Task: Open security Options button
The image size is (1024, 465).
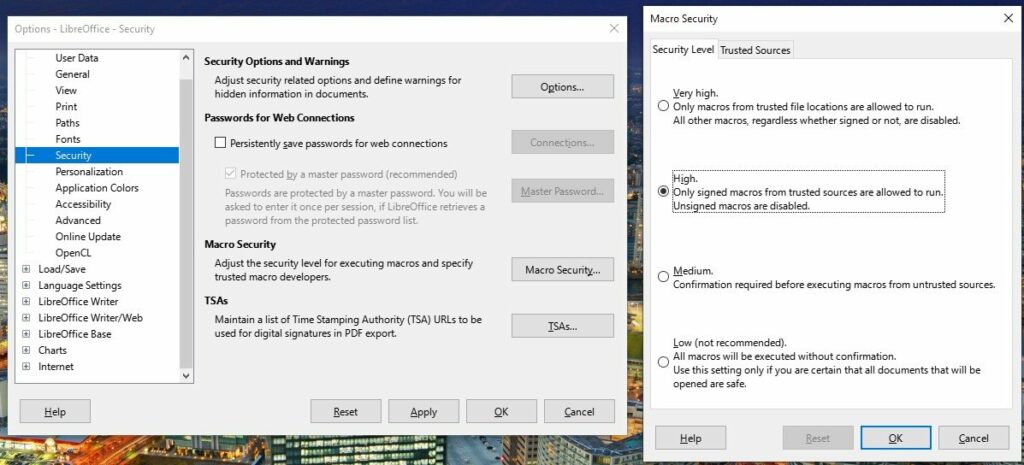Action: 562,87
